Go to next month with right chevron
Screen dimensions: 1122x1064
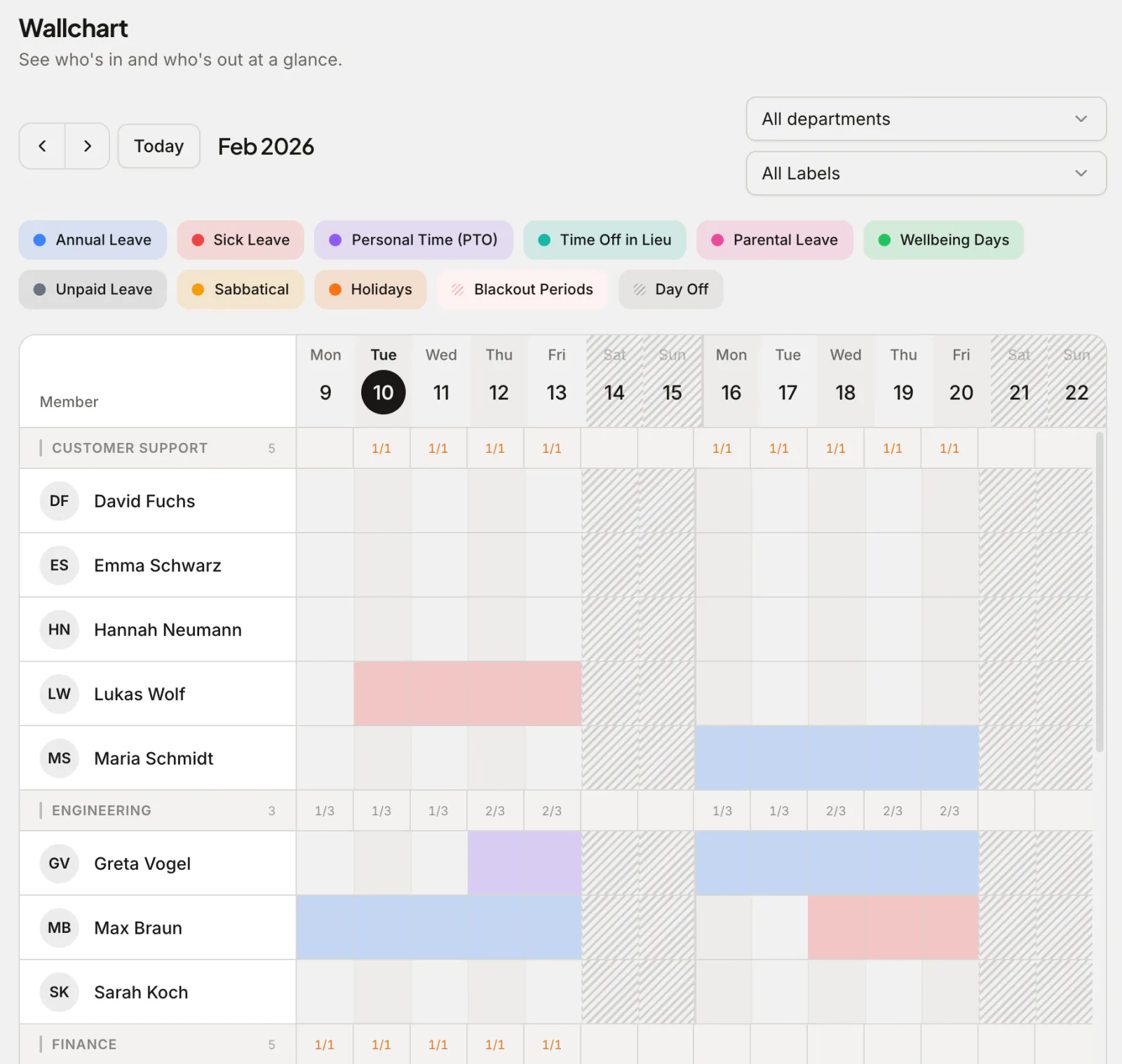point(88,146)
